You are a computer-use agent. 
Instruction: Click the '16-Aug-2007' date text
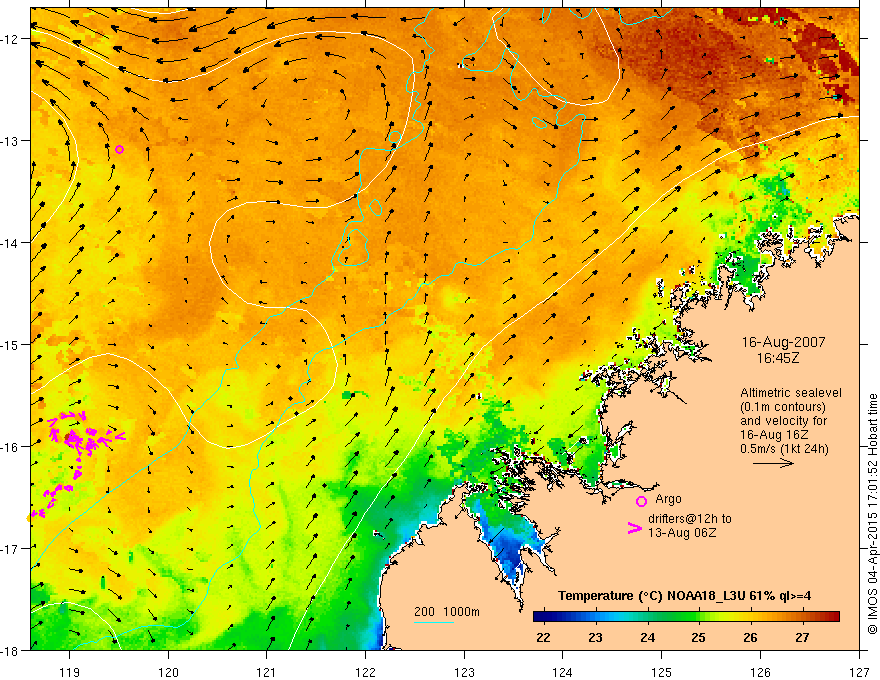(x=783, y=342)
